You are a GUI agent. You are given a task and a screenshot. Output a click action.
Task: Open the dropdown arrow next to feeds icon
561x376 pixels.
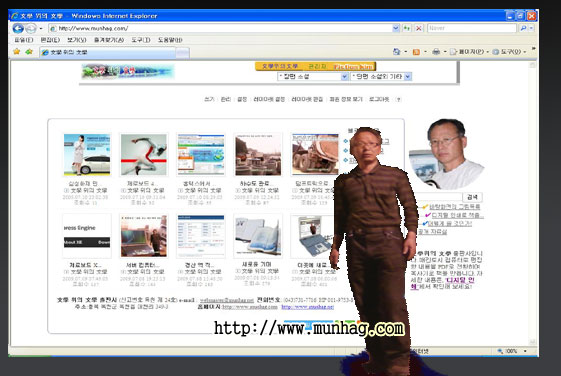click(x=425, y=52)
